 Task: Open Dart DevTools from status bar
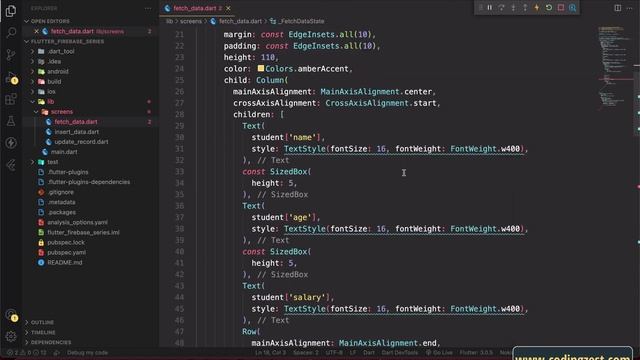click(x=400, y=353)
